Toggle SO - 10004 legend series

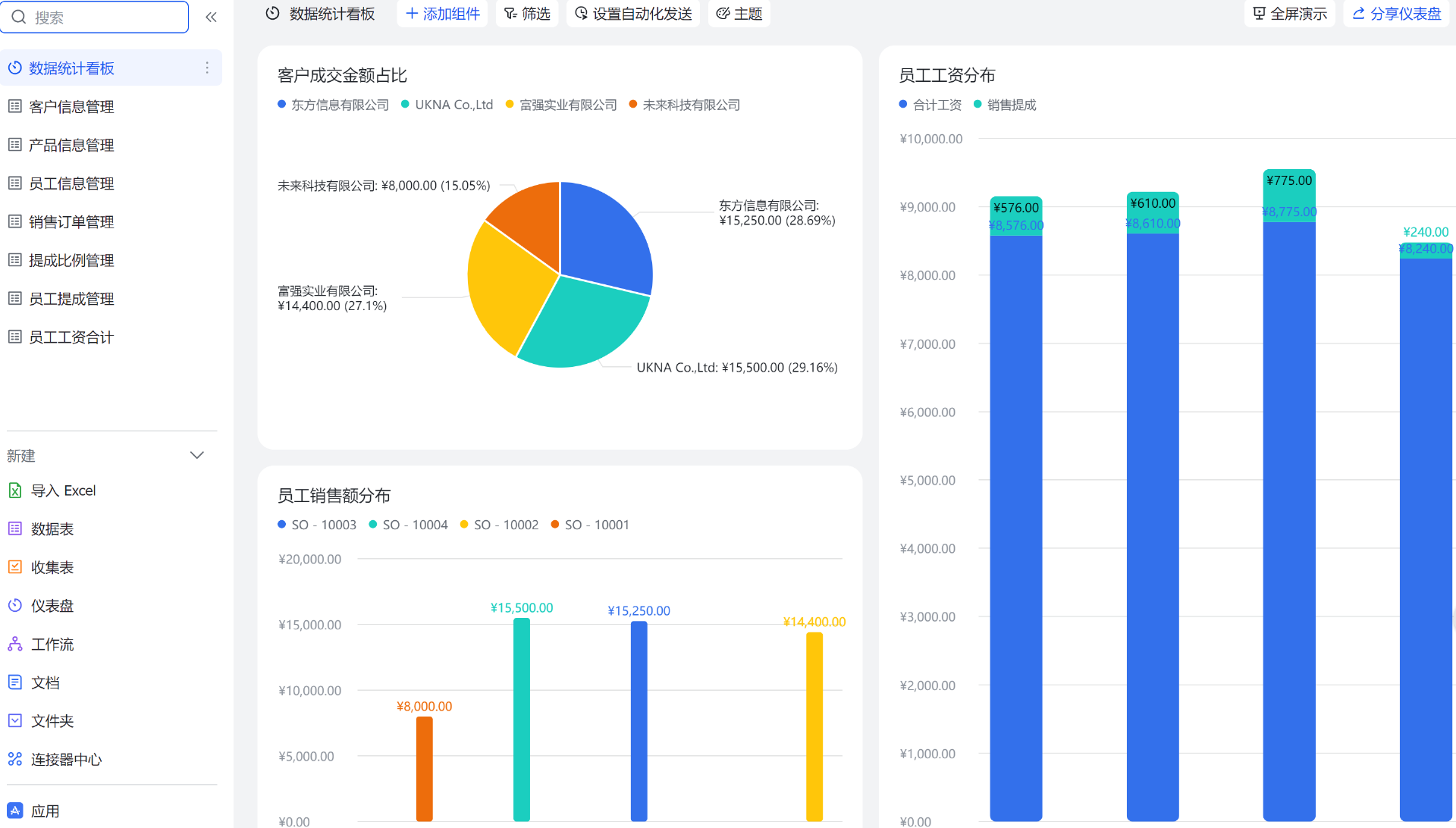pyautogui.click(x=409, y=525)
